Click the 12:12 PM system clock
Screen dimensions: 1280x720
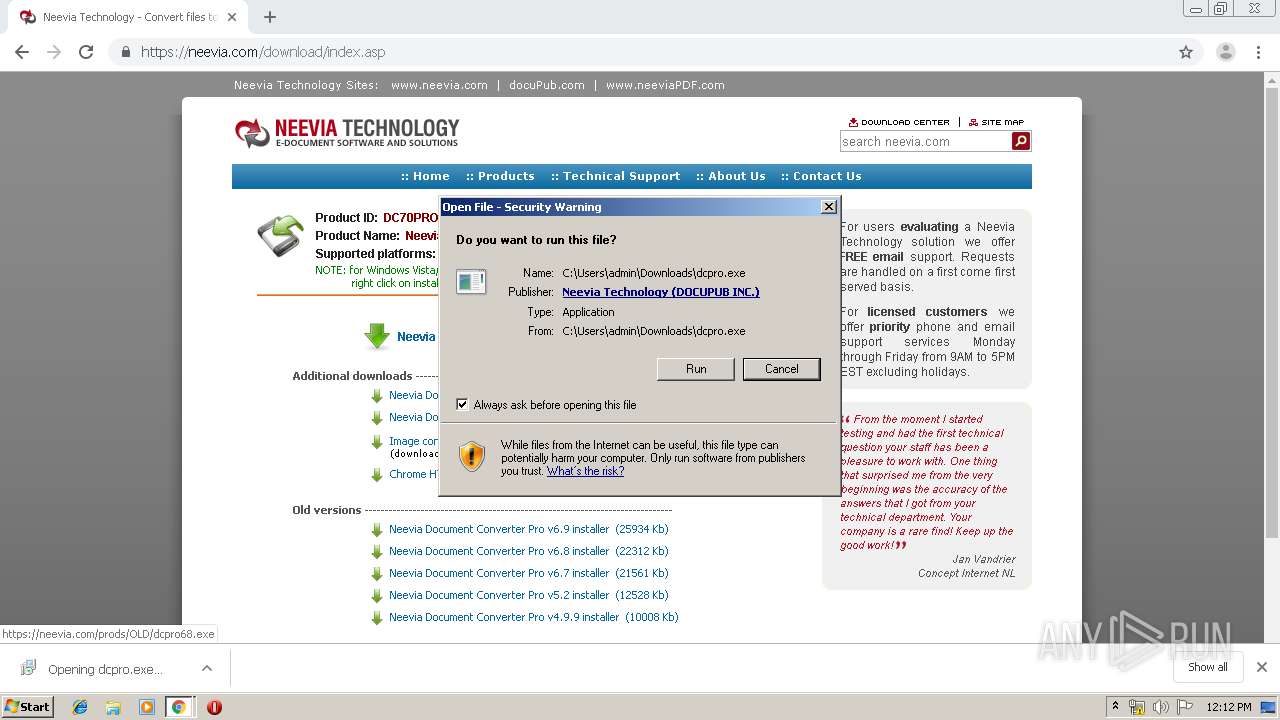pyautogui.click(x=1229, y=707)
